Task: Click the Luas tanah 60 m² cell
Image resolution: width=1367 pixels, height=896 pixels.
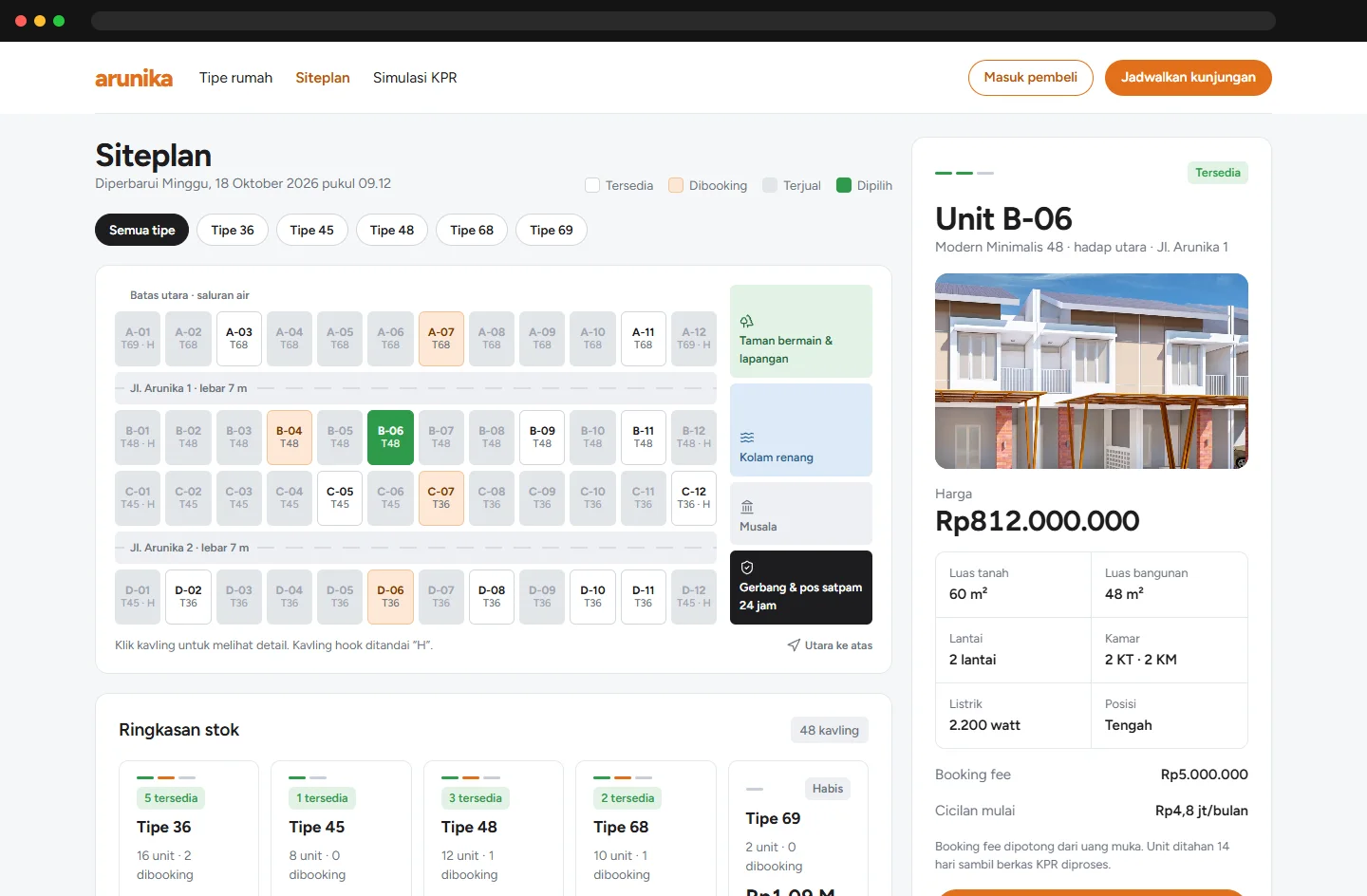Action: coord(1014,585)
